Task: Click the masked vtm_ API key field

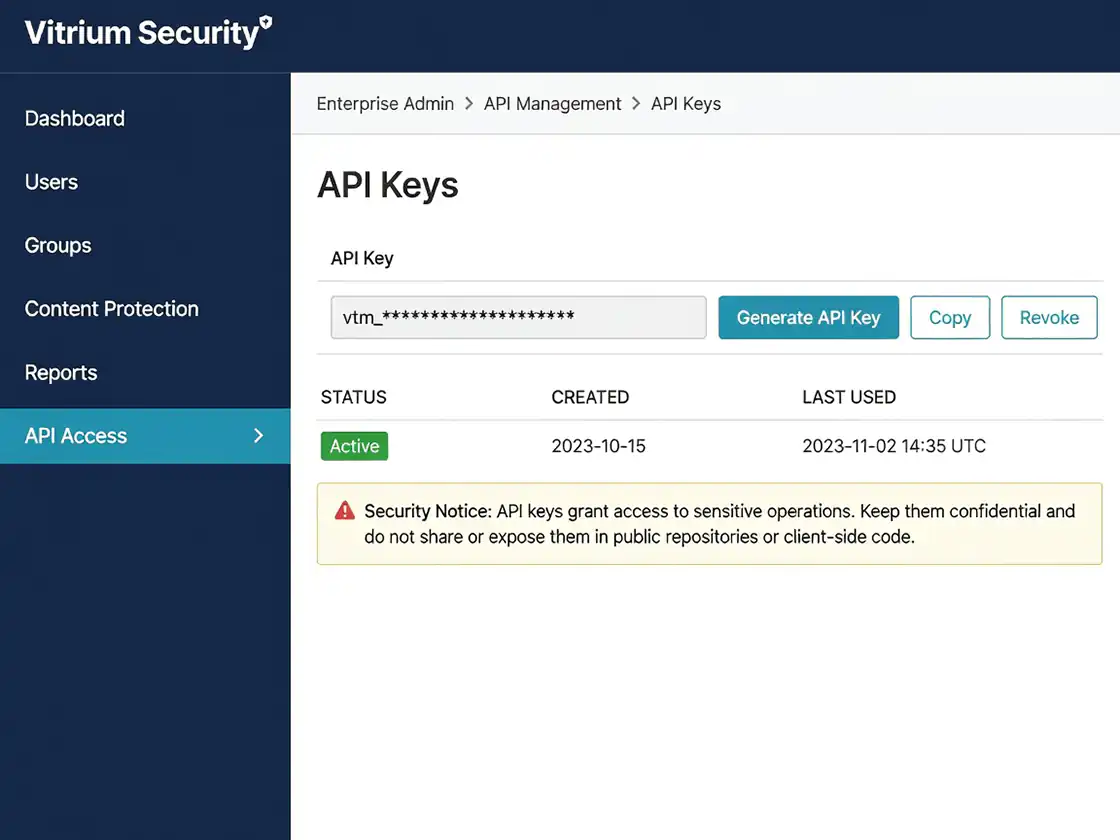Action: point(519,317)
